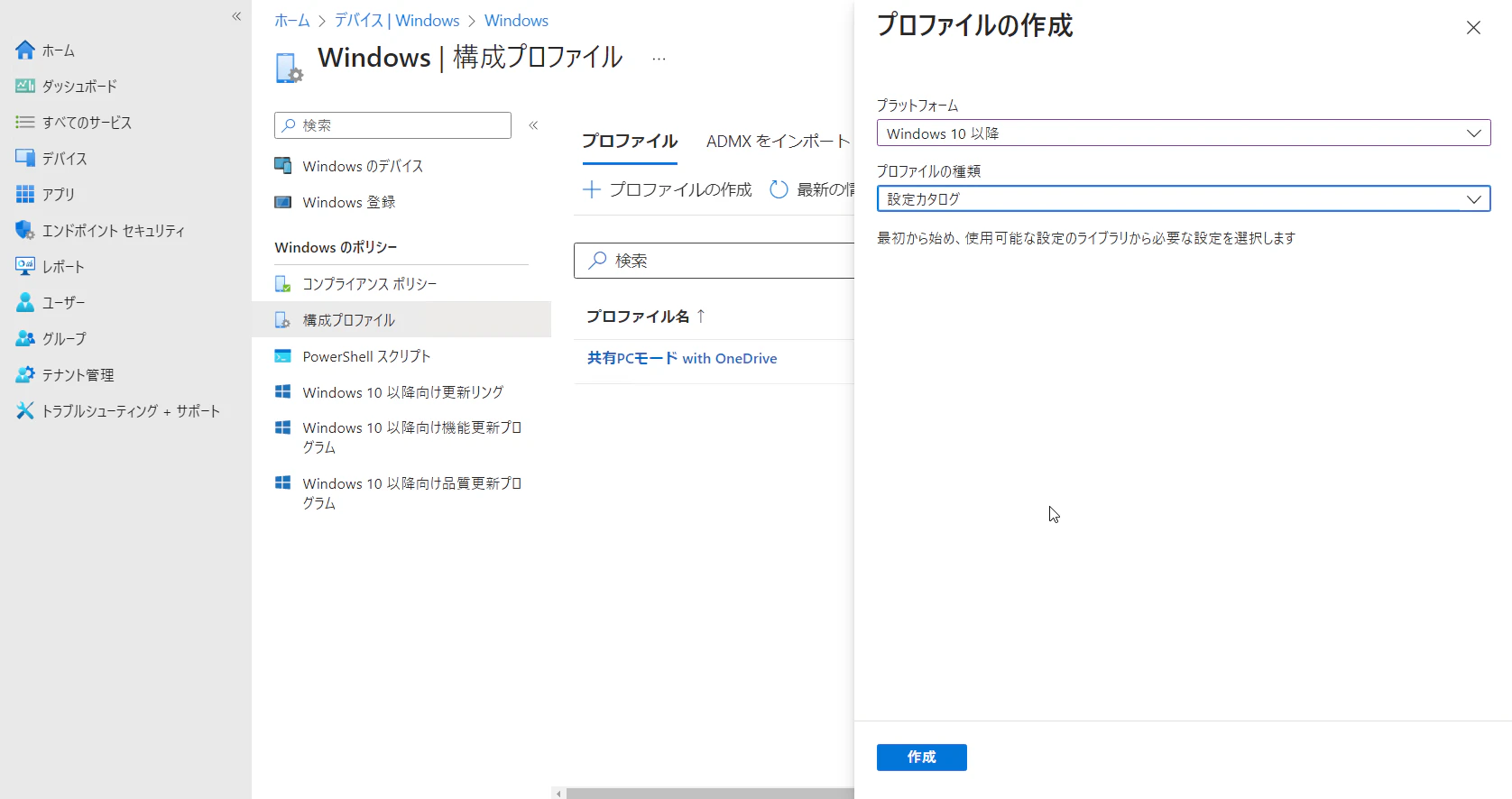1512x799 pixels.
Task: Click the search magnifier in resource menu
Action: pyautogui.click(x=289, y=125)
